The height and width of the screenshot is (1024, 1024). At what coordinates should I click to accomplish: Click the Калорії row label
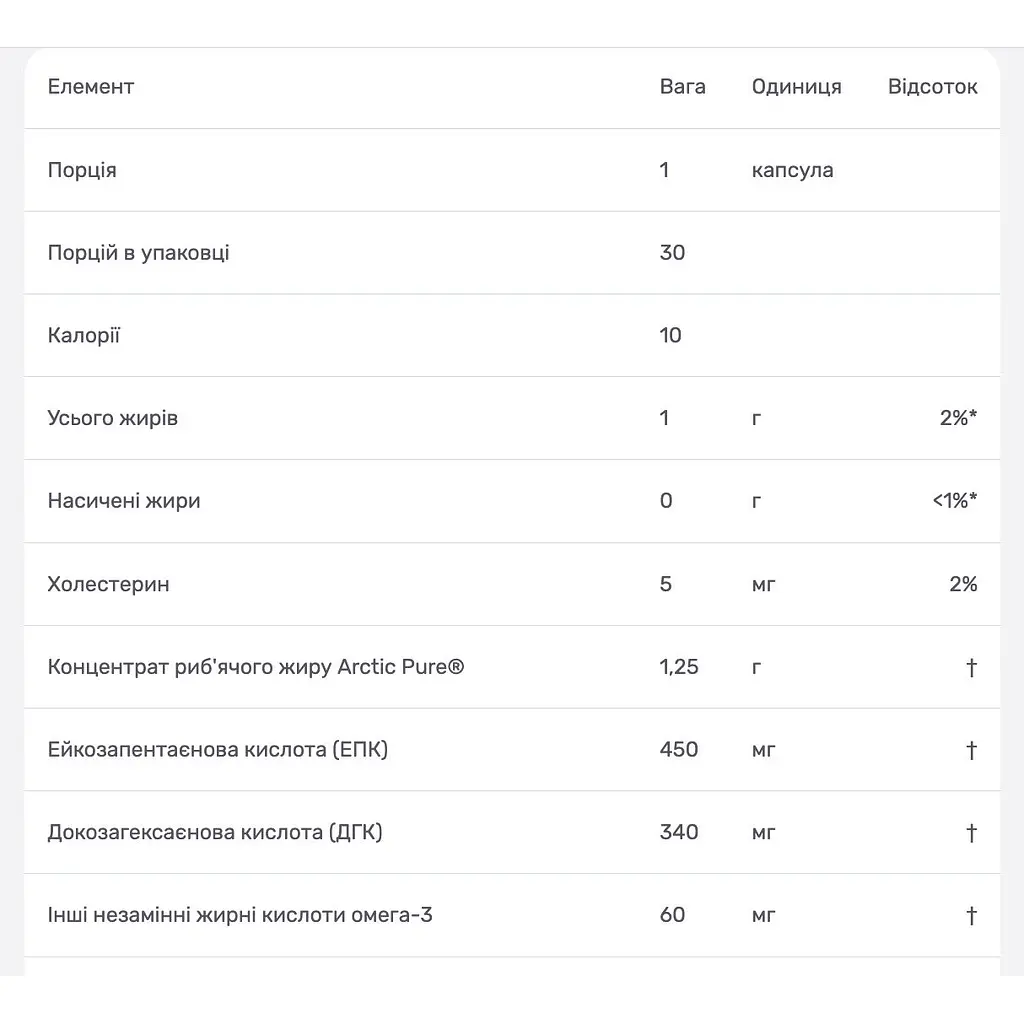[x=84, y=335]
